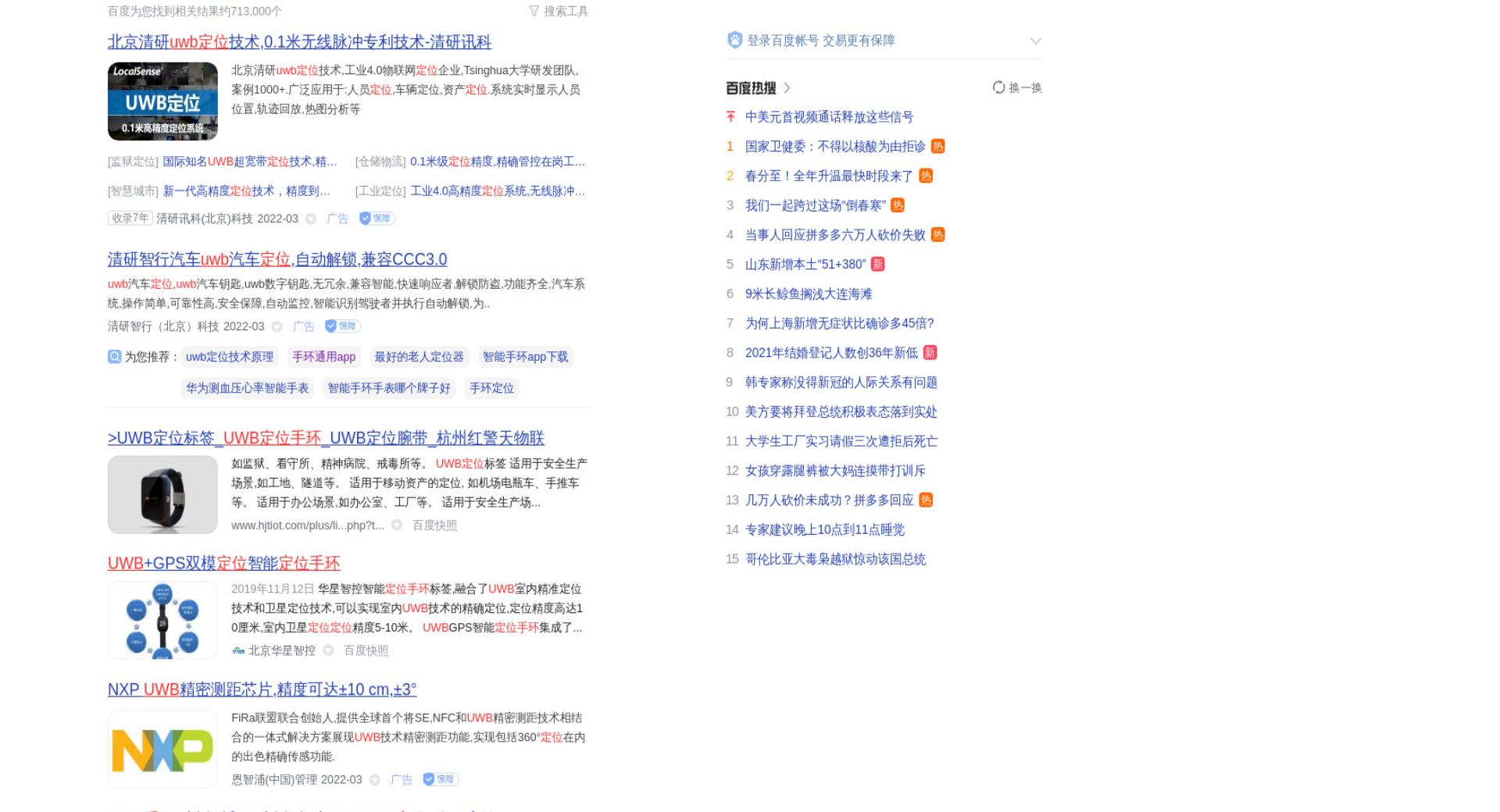
Task: Open hot search 哥伦比亚大毒枭越狱惊动该国总统
Action: [x=835, y=559]
